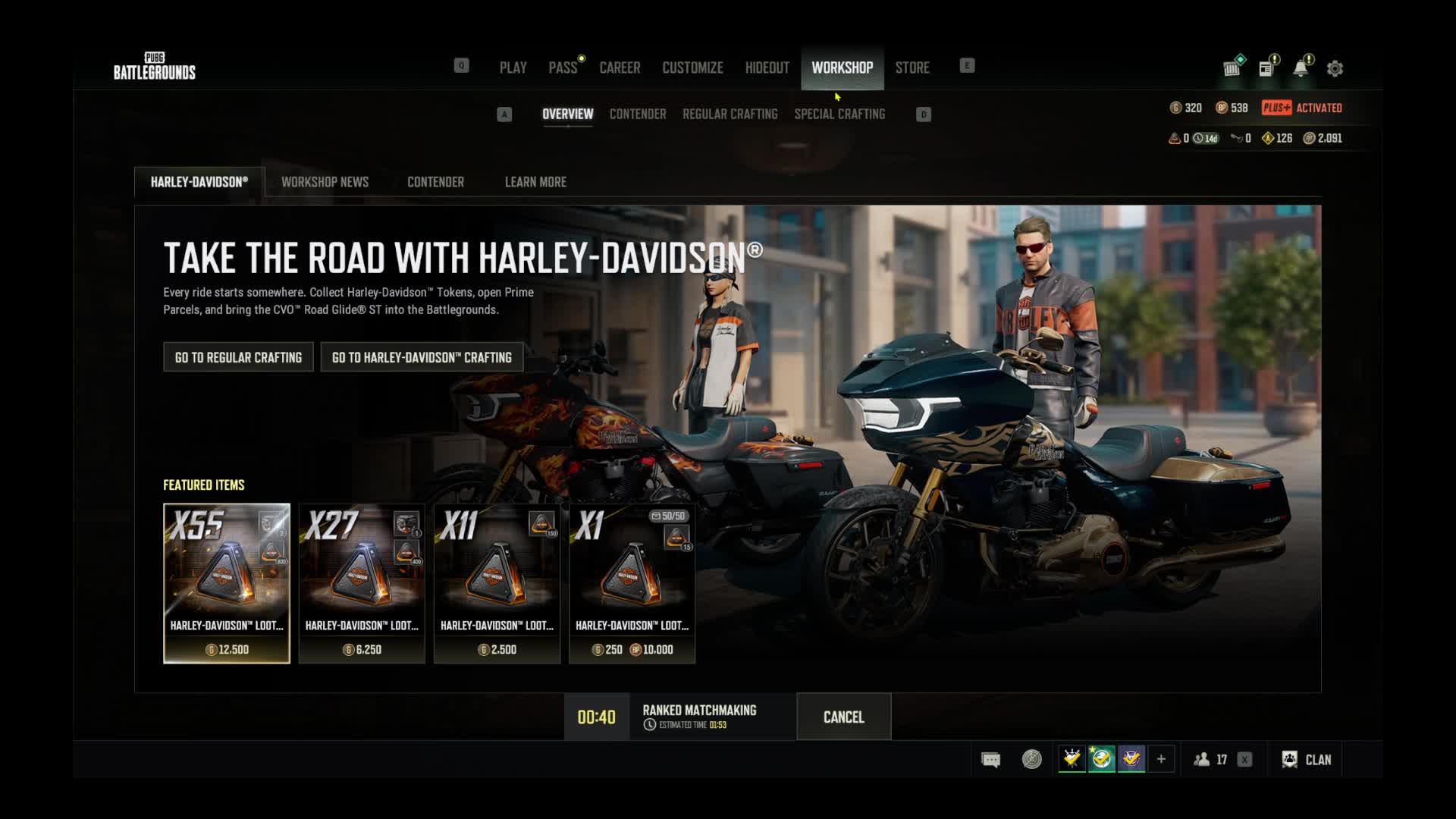Switch to the Contender sub-tab below Workshop
The image size is (1456, 819).
(x=638, y=115)
